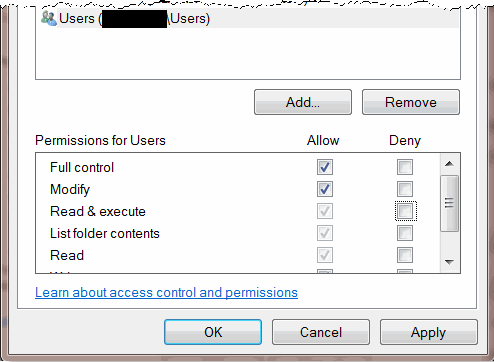Screen dimensions: 494x362
Task: Toggle Allow for List folder contents
Action: click(x=325, y=233)
